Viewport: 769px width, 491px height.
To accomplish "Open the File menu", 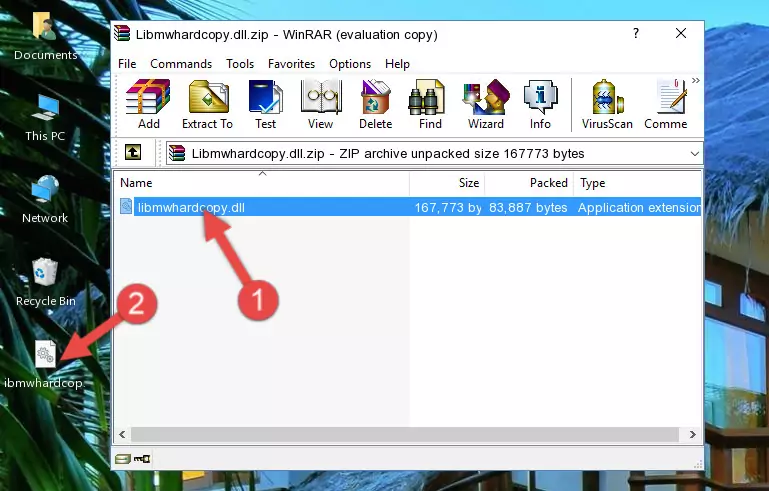I will click(127, 64).
